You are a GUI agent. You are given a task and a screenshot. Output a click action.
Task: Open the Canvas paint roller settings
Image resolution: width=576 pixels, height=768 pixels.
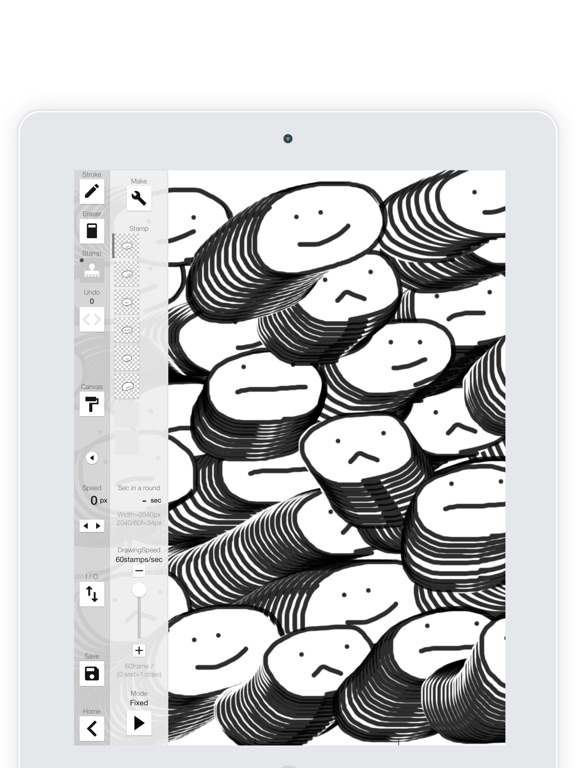[92, 404]
